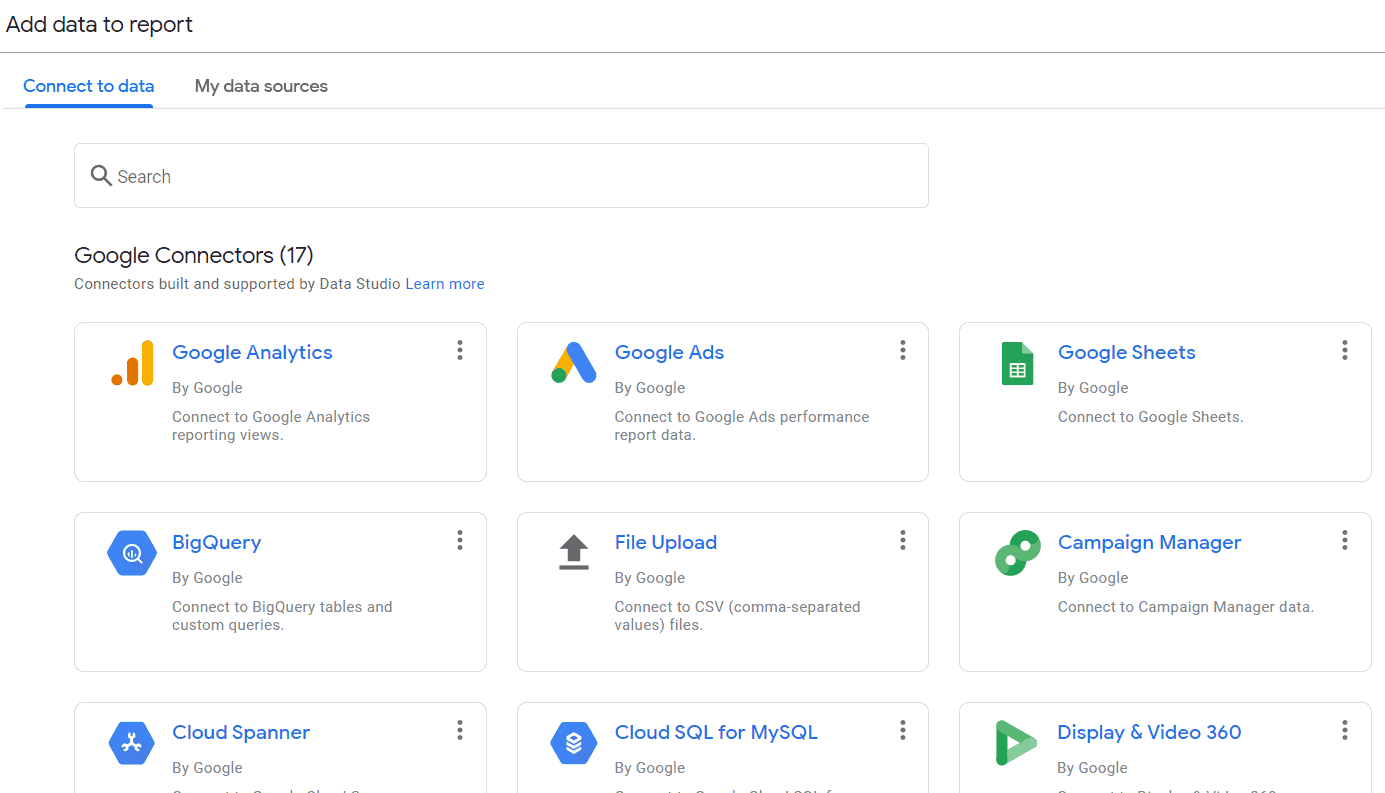Image resolution: width=1385 pixels, height=793 pixels.
Task: Switch to the My data sources tab
Action: click(x=261, y=86)
